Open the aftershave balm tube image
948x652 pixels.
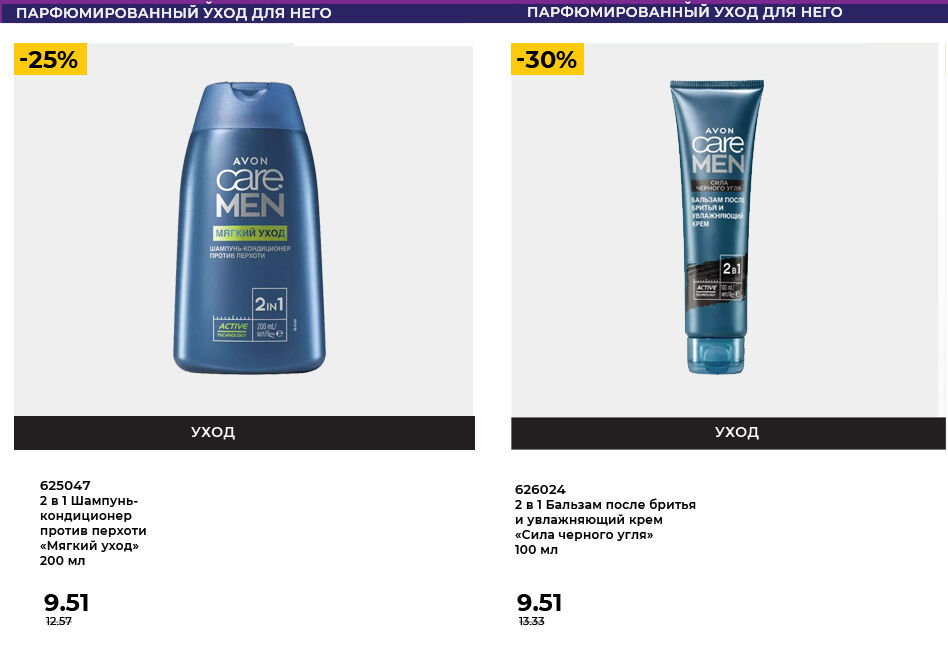tap(717, 227)
